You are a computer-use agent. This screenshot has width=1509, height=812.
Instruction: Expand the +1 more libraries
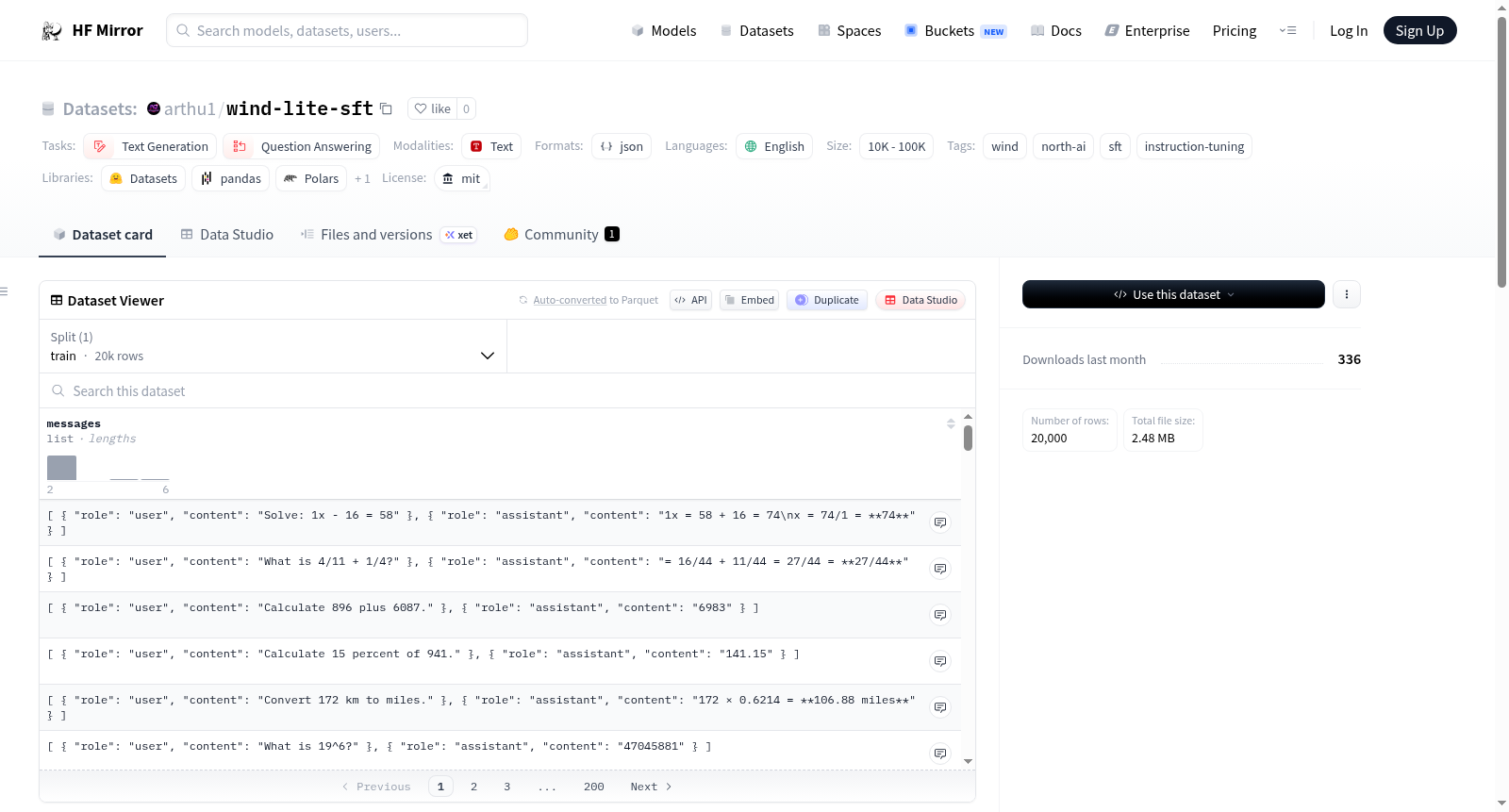click(x=362, y=178)
